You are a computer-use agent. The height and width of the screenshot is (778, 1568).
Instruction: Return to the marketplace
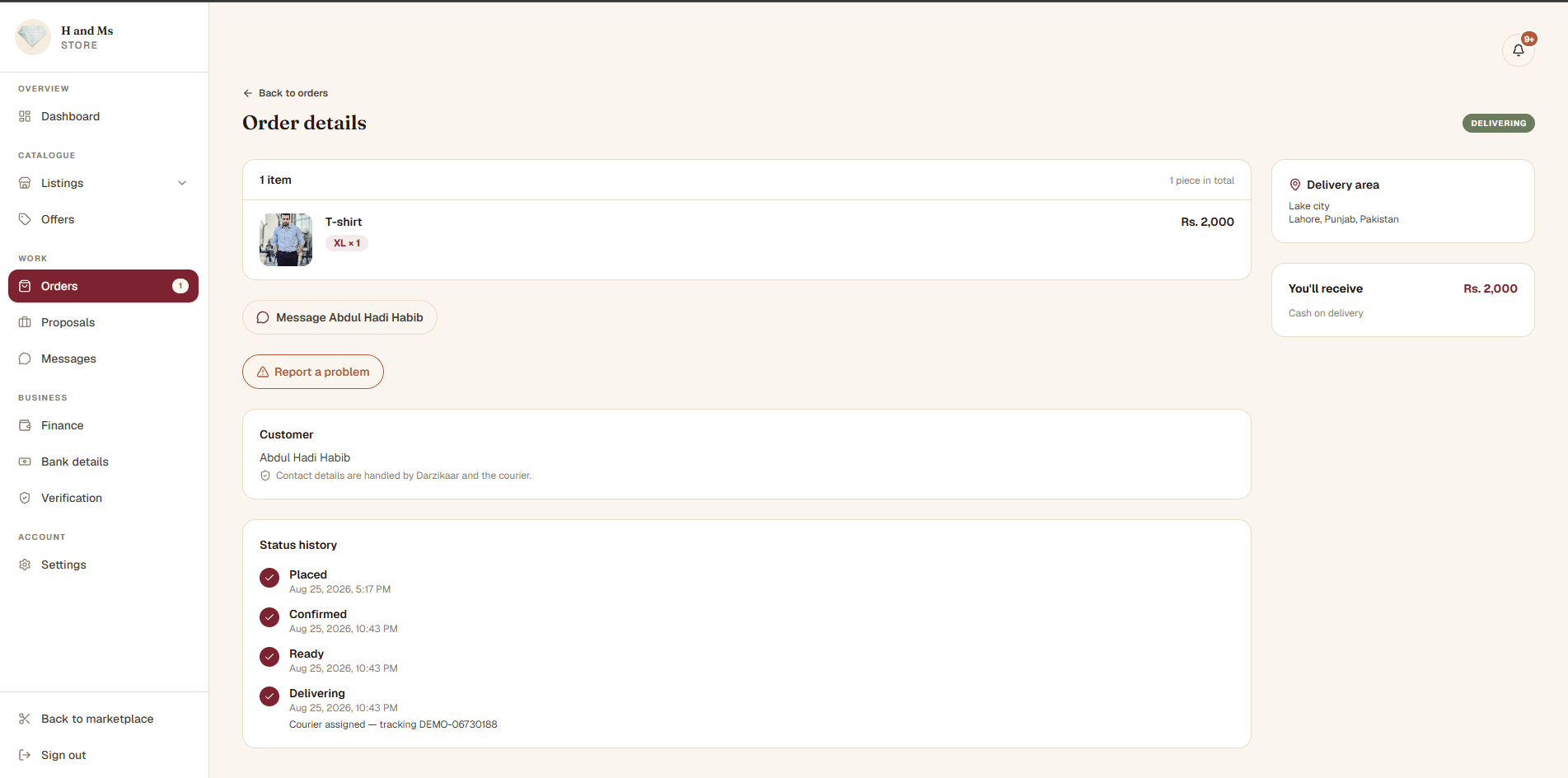point(104,719)
